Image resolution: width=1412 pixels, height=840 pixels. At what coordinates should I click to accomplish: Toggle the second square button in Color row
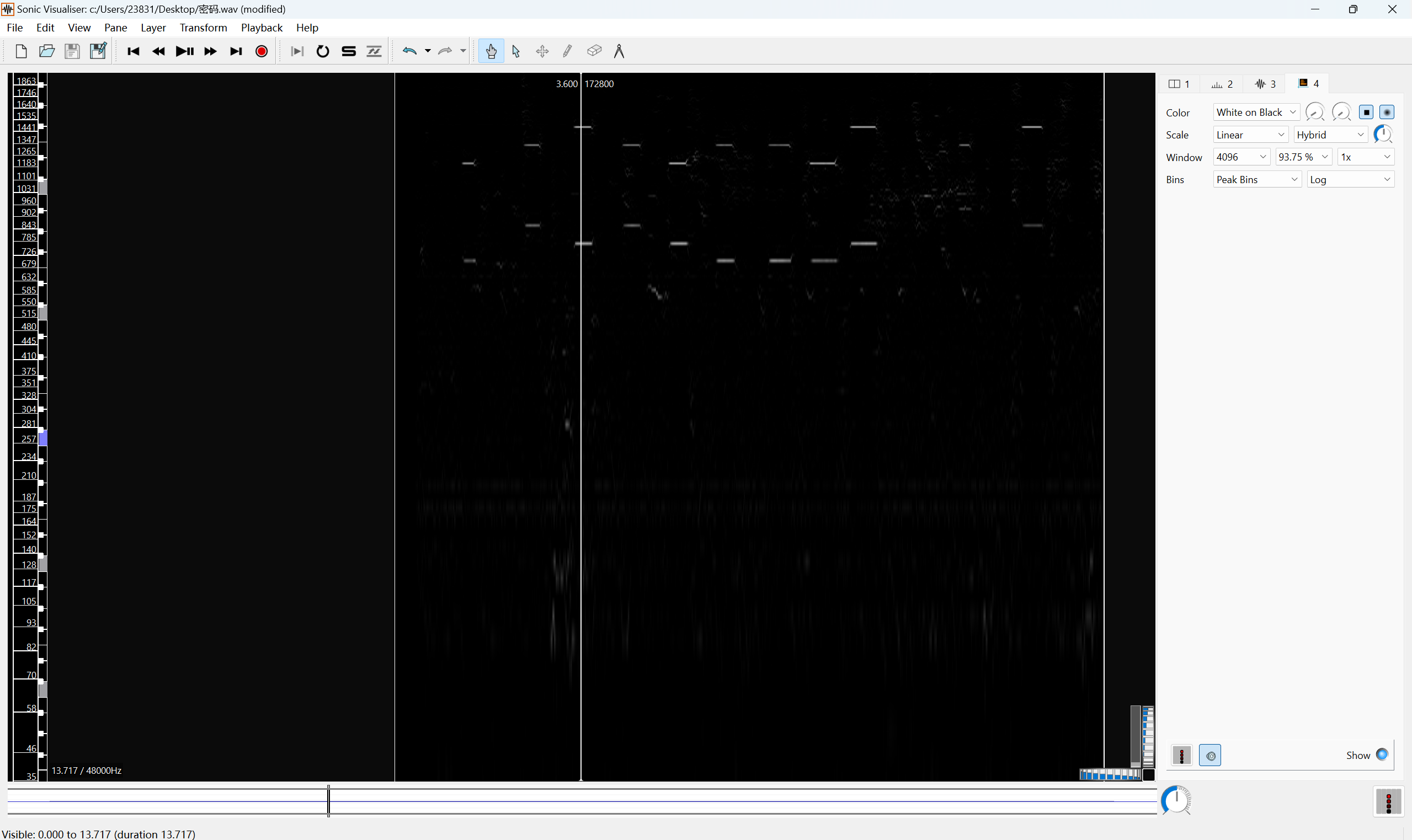[x=1387, y=112]
